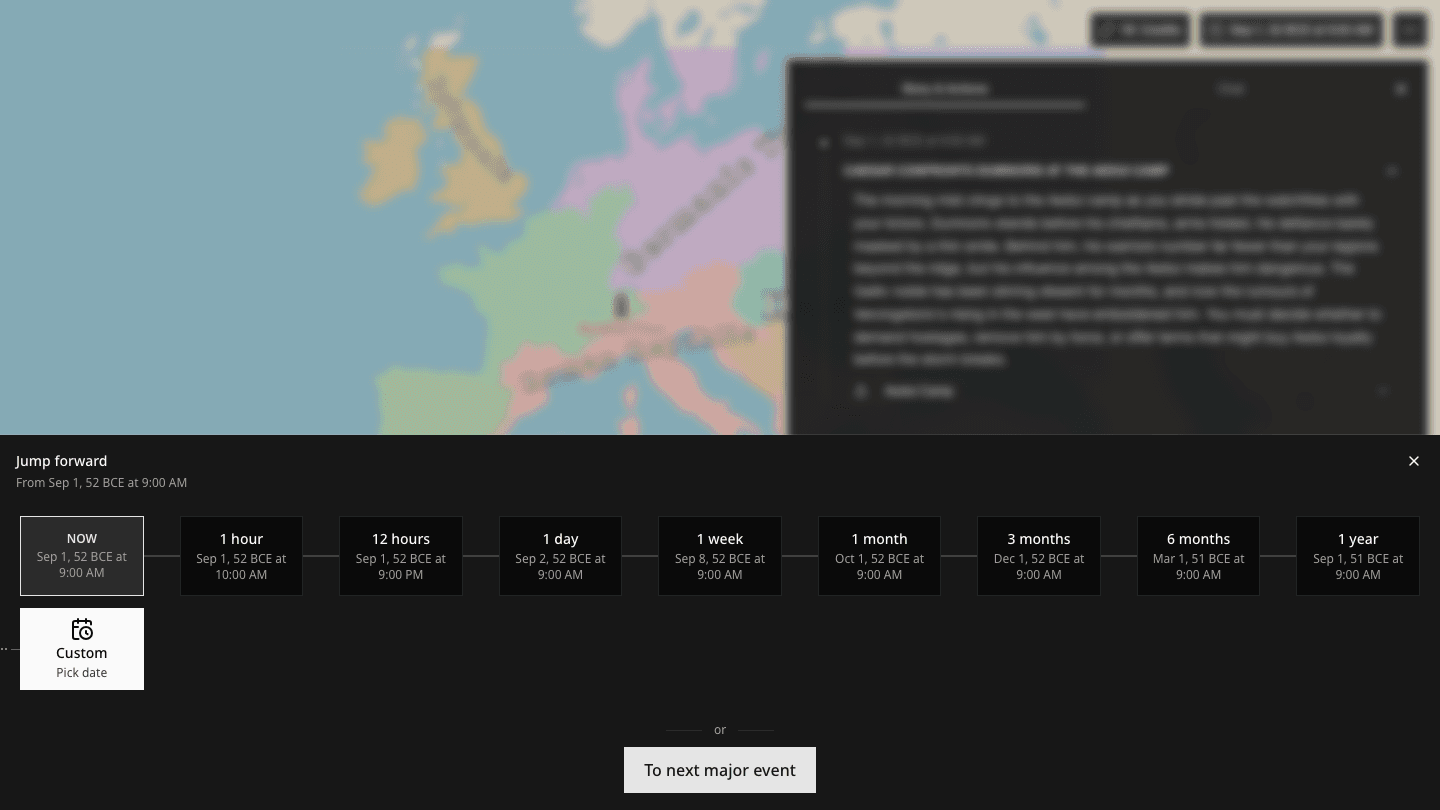Jump forward 1 hour

241,556
